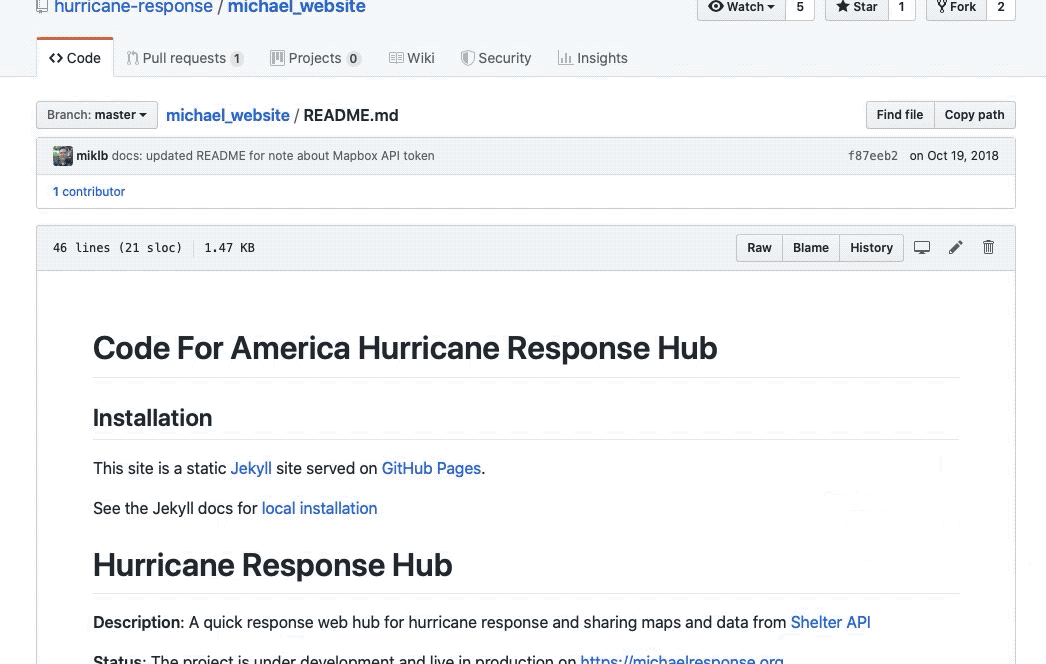Image resolution: width=1046 pixels, height=664 pixels.
Task: Click the 'Installation' heading
Action: (153, 418)
